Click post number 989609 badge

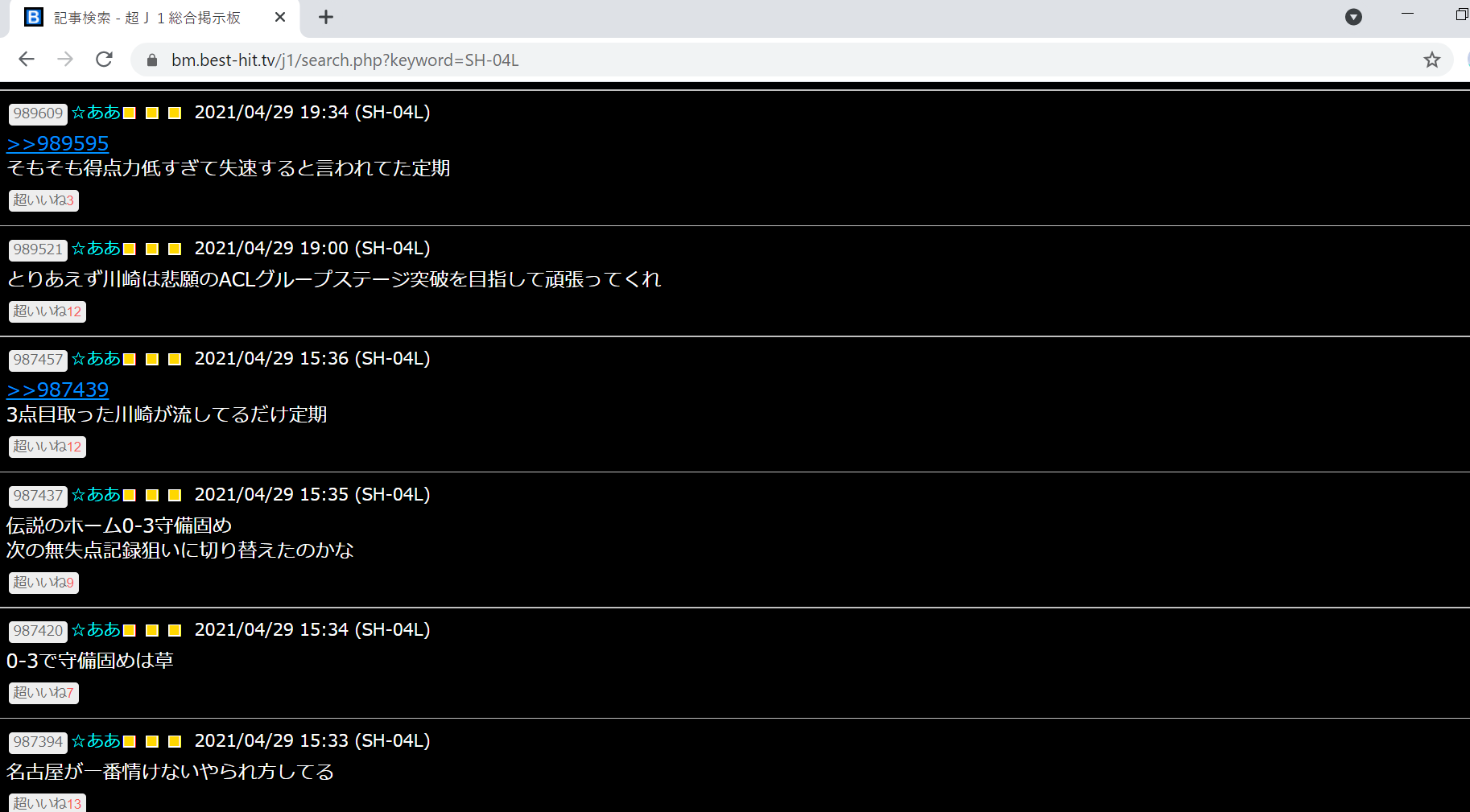(38, 113)
